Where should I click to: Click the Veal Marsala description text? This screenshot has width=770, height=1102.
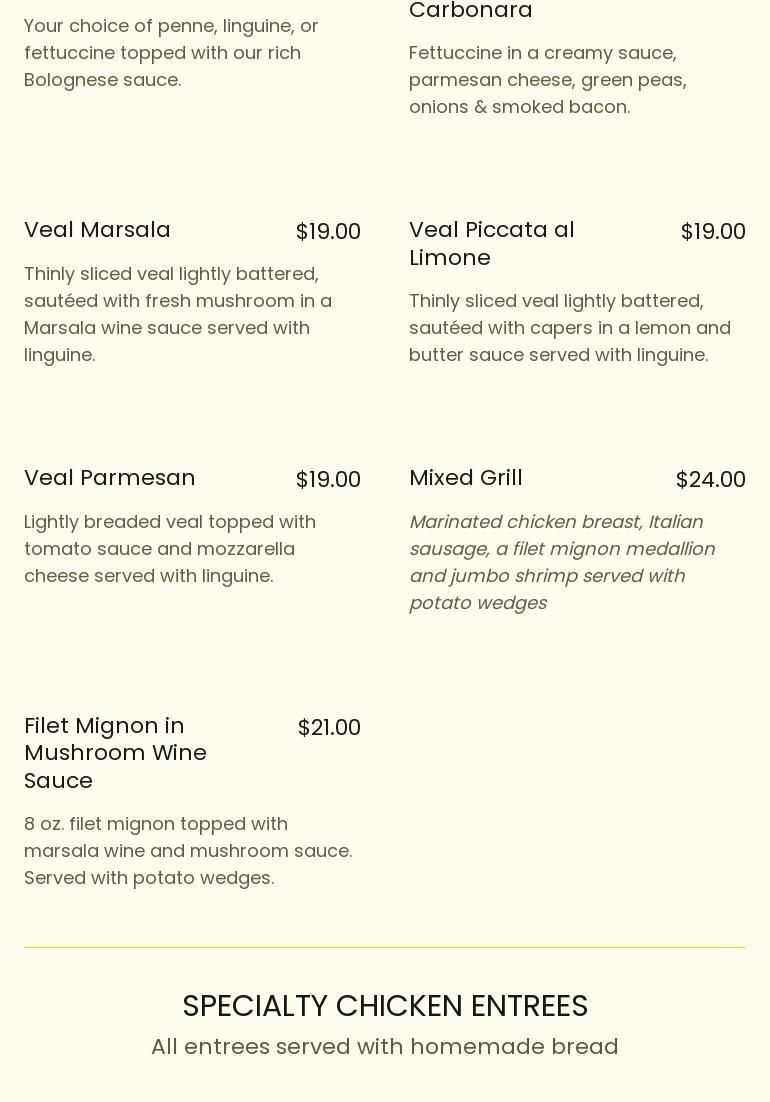178,314
